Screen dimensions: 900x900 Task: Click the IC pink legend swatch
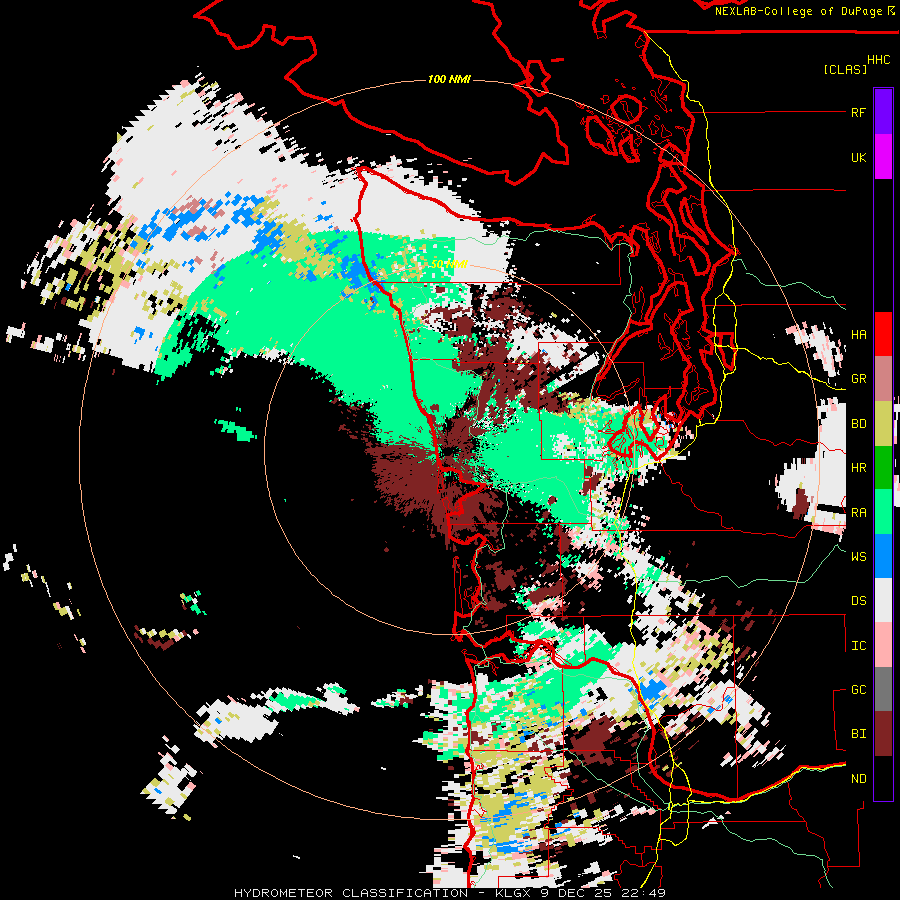(883, 645)
